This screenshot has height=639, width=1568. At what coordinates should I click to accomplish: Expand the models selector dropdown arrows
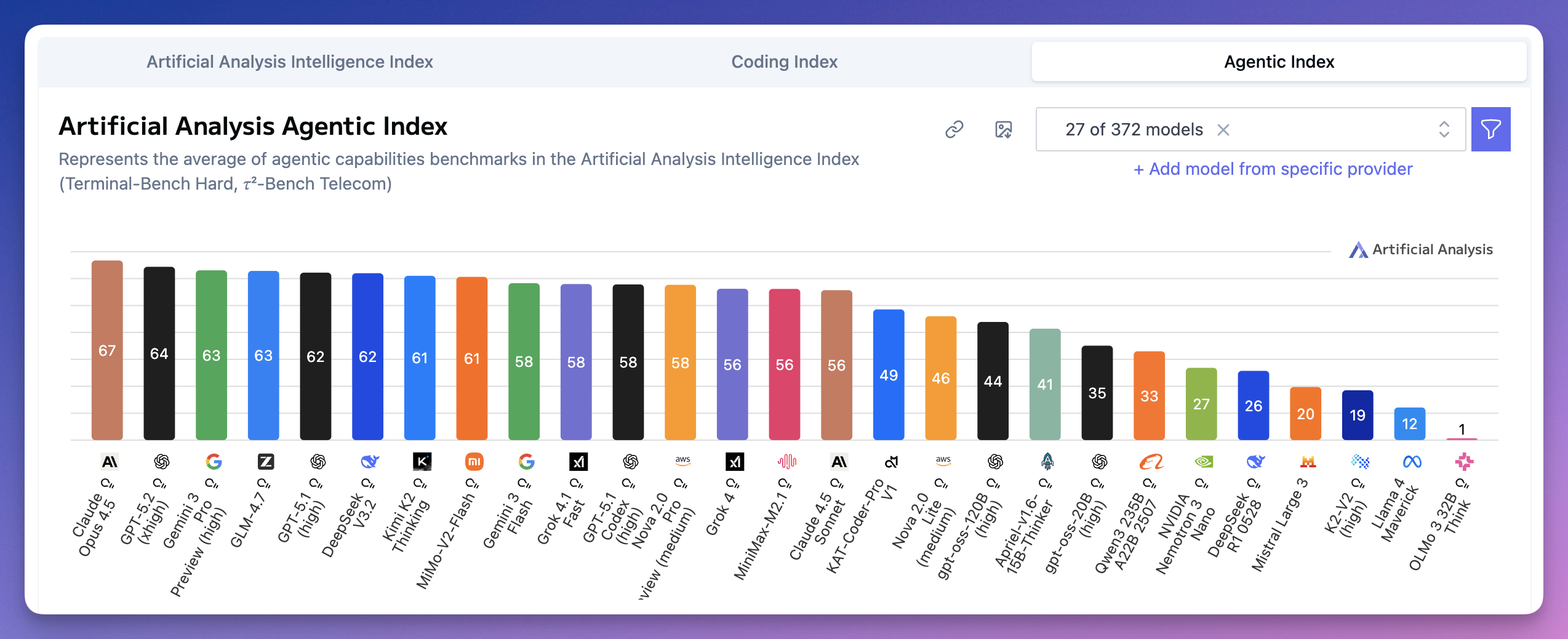1444,129
